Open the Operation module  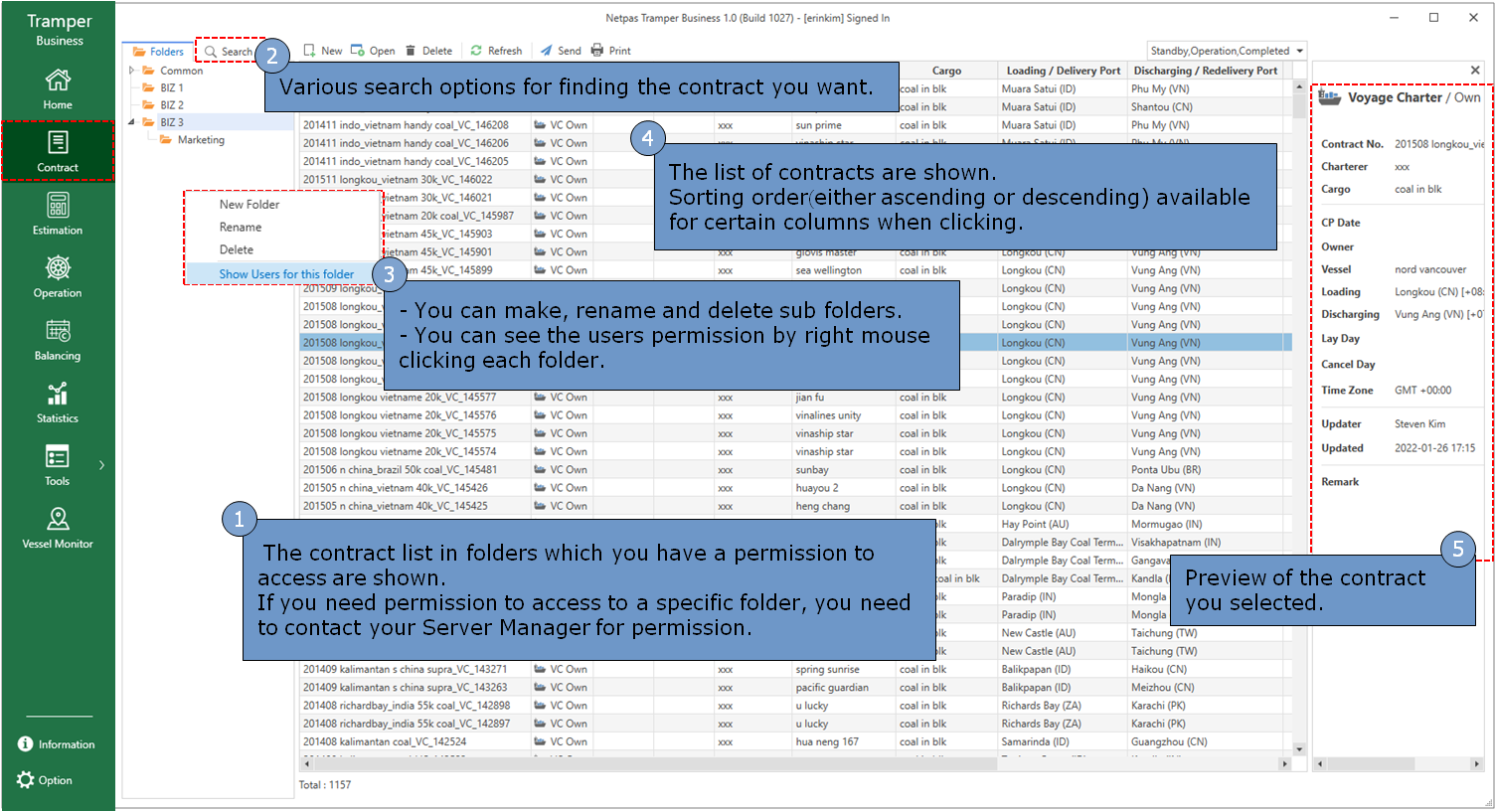click(58, 277)
